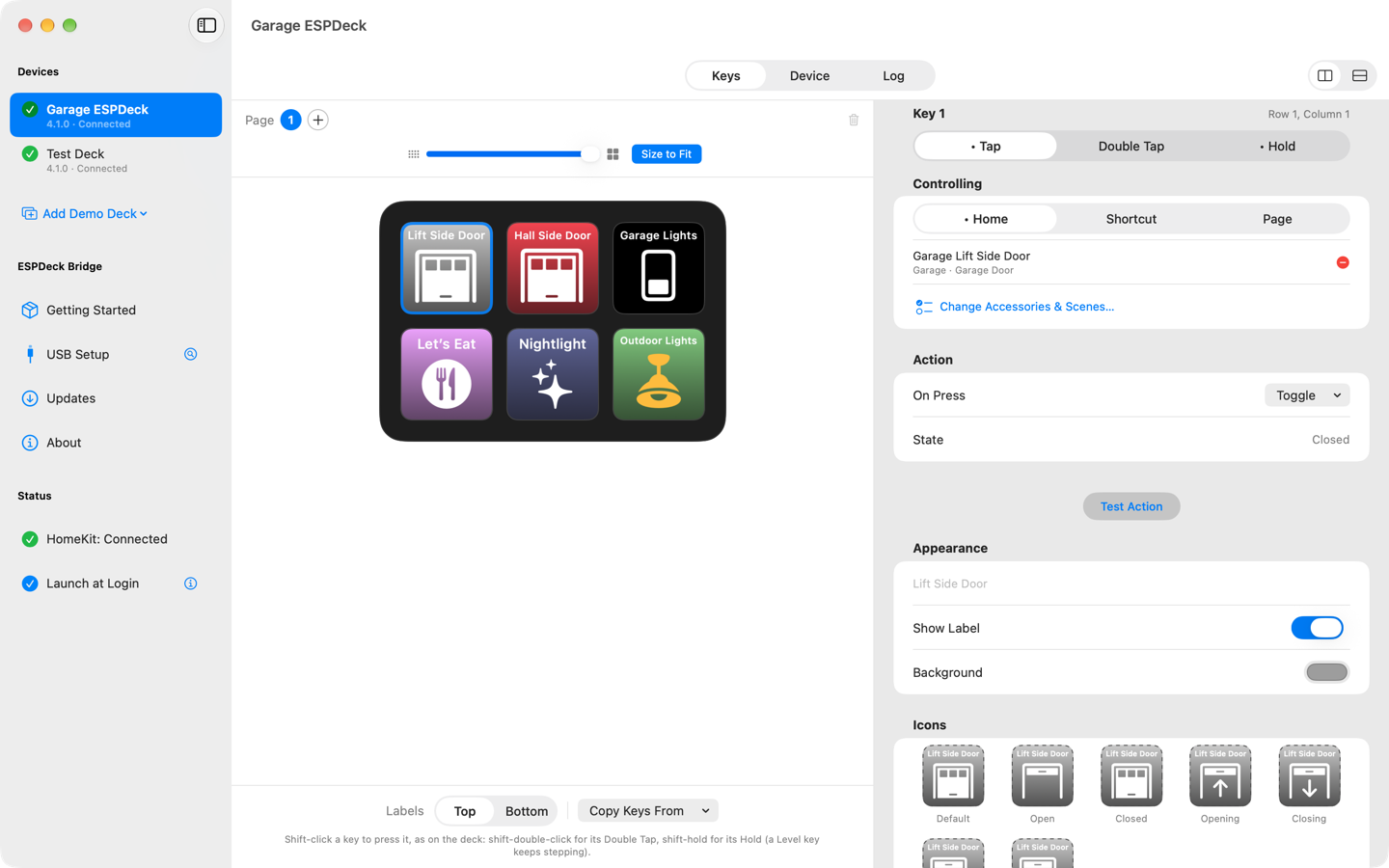
Task: Click the trash icon to delete page
Action: click(854, 120)
